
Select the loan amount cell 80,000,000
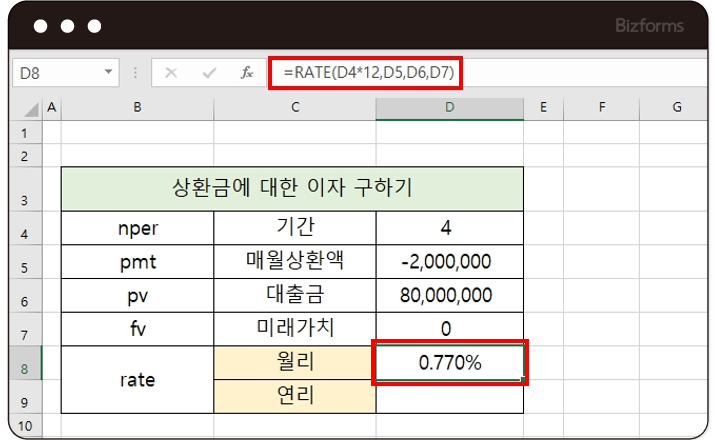(x=450, y=294)
